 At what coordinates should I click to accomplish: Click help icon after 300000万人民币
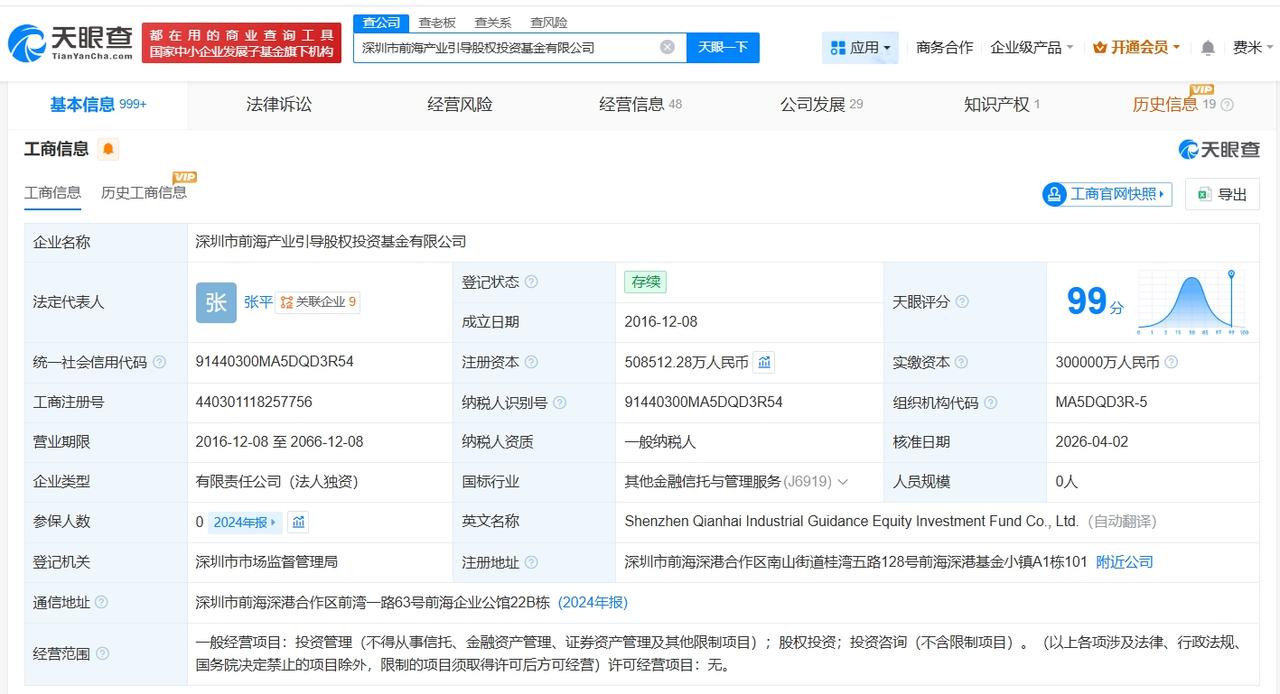pyautogui.click(x=1171, y=362)
